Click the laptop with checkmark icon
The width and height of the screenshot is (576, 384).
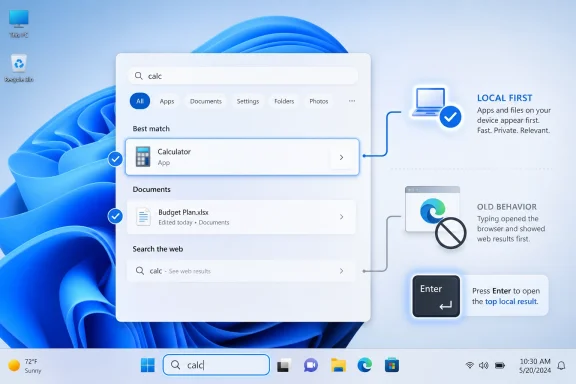tap(436, 107)
